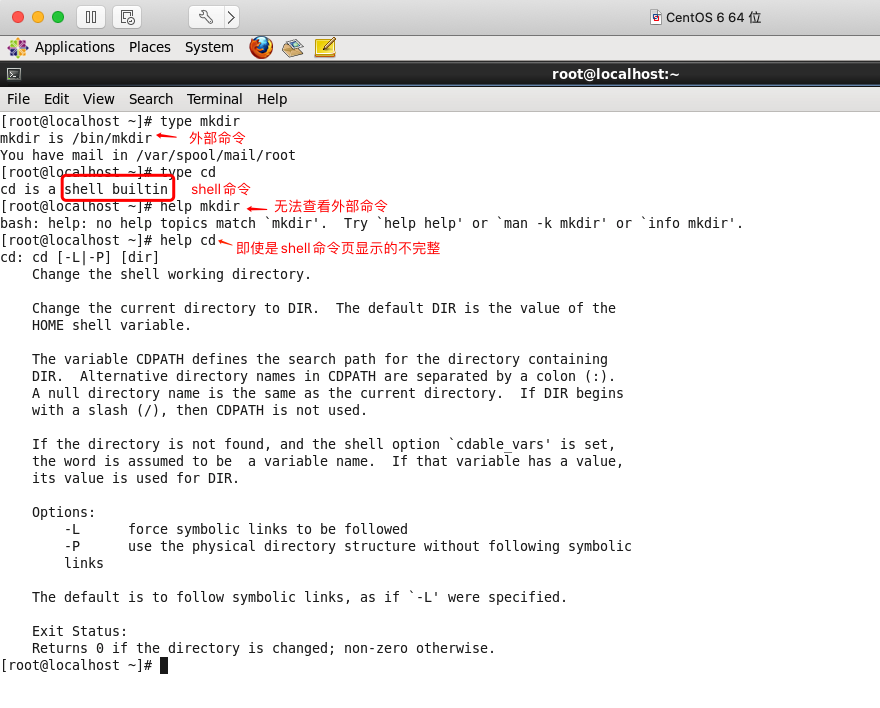Click 'You have mail in /var/spool/mail/root' line
Screen dimensions: 880x708
[x=148, y=155]
